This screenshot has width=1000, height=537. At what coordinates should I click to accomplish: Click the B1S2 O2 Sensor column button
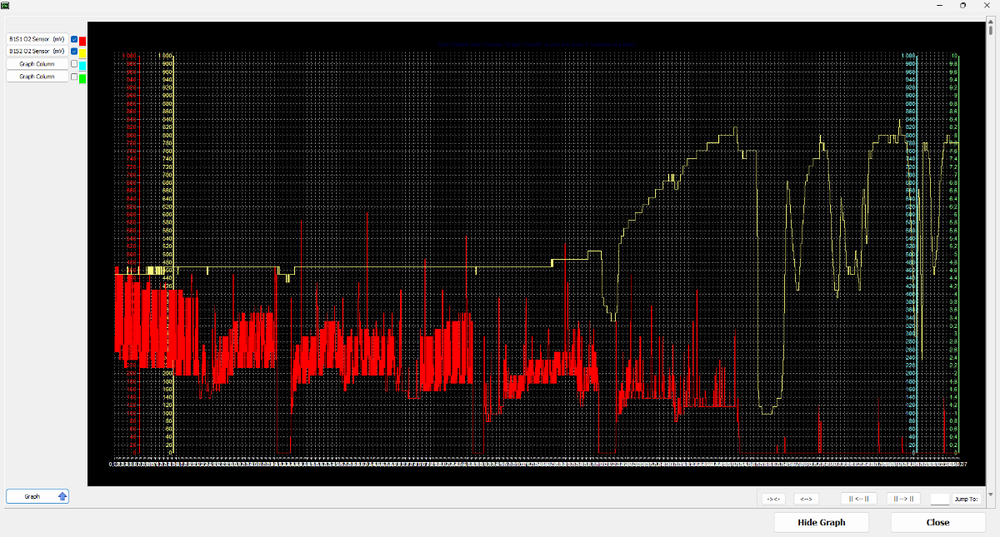coord(37,51)
